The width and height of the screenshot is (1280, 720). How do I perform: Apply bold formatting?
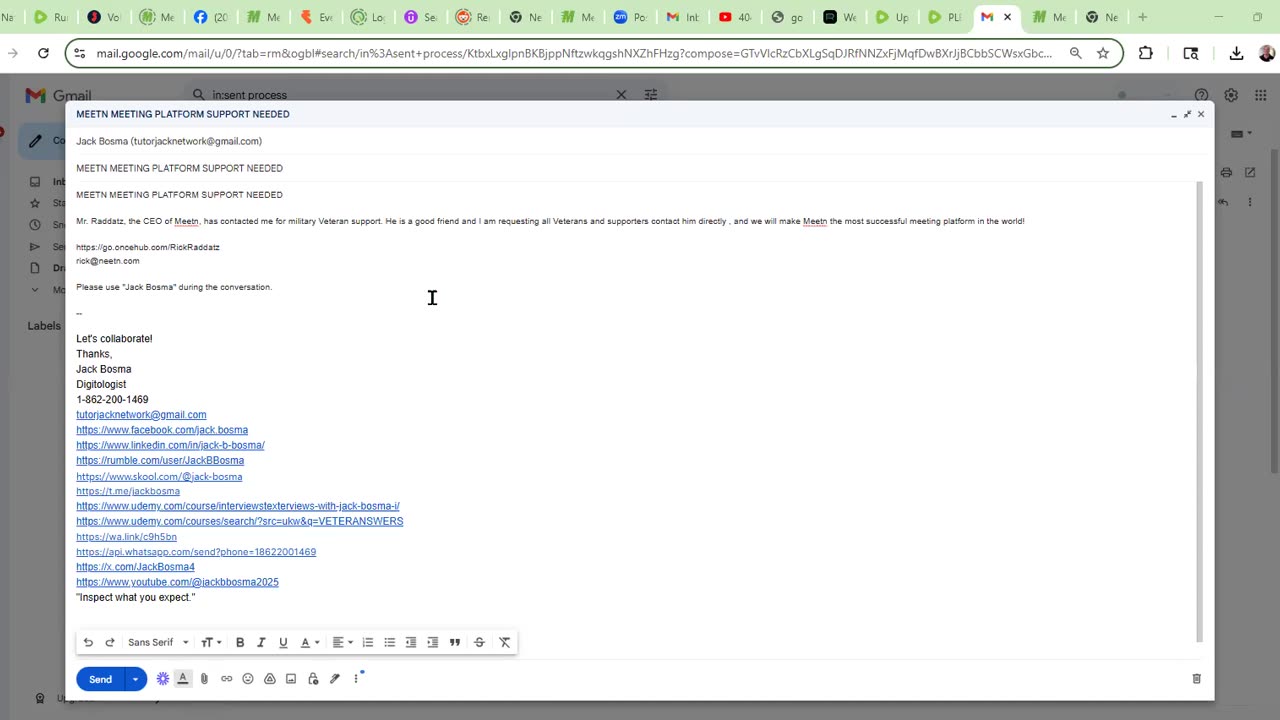point(240,642)
